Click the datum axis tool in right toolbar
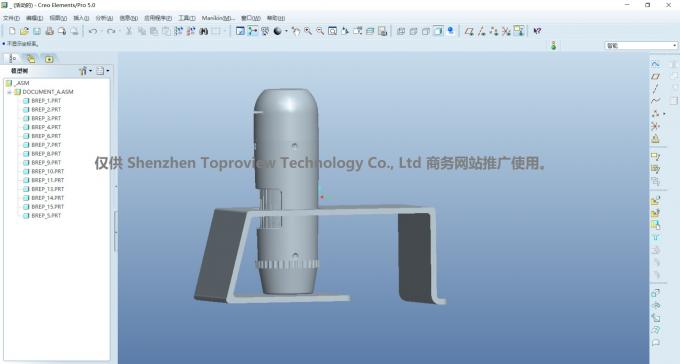680x364 pixels. [655, 89]
